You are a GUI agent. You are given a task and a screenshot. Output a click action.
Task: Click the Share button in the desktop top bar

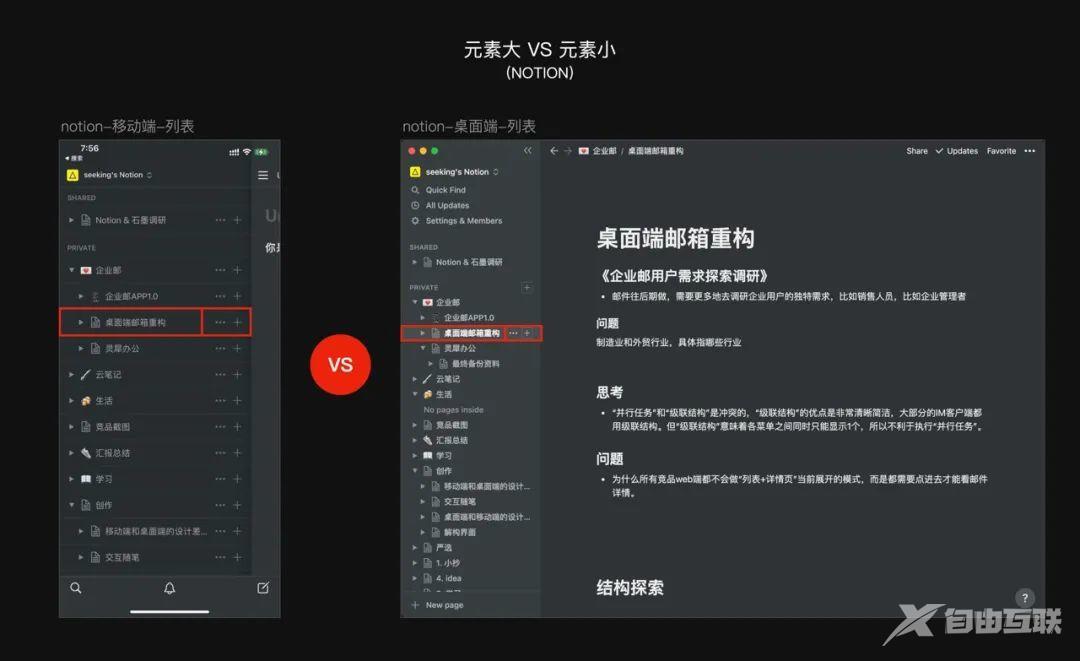917,151
